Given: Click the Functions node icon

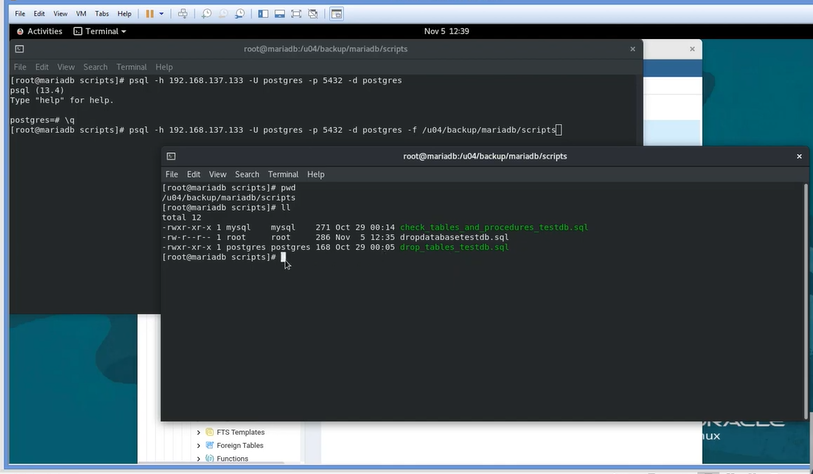Looking at the screenshot, I should tap(209, 458).
